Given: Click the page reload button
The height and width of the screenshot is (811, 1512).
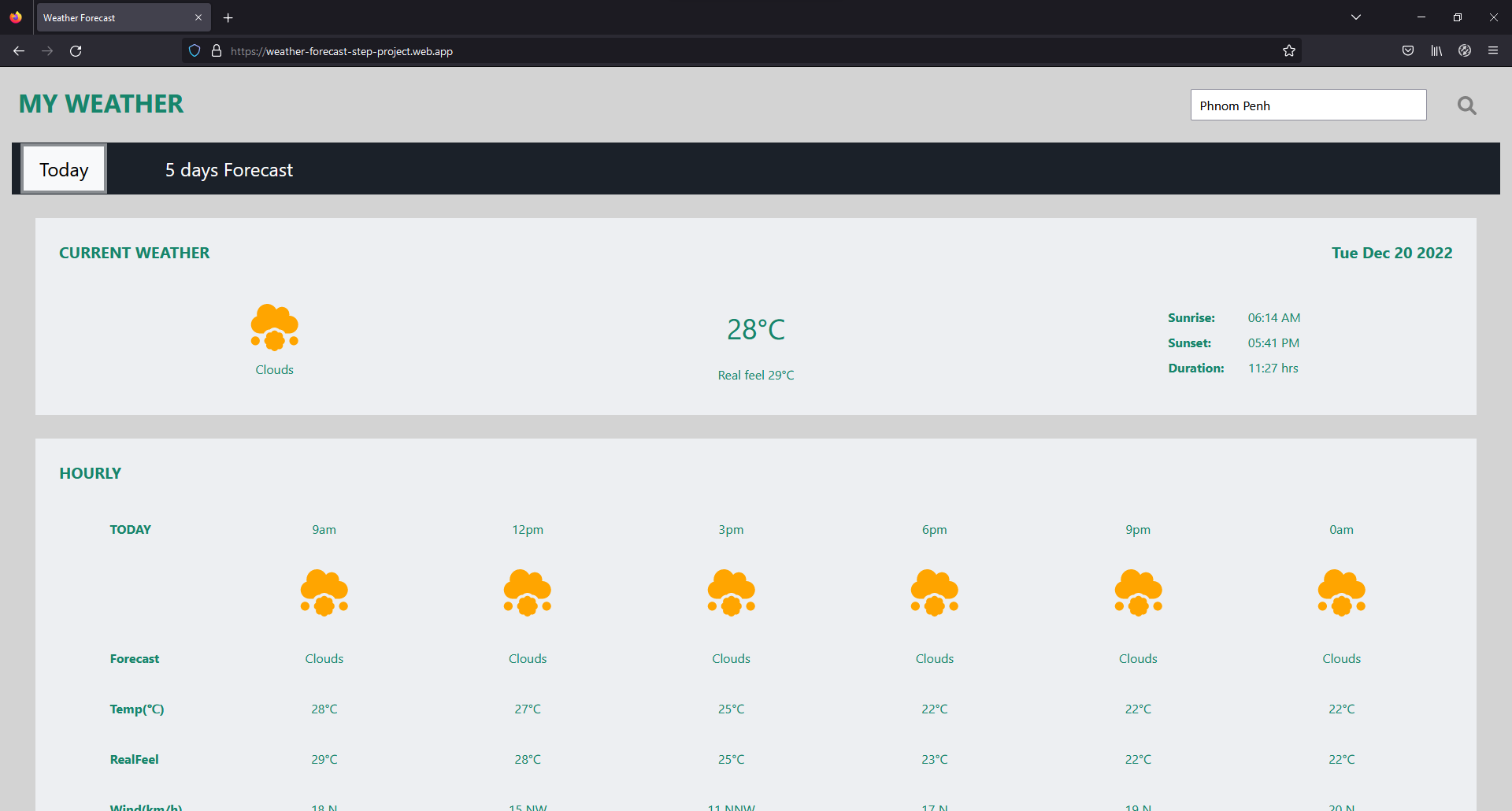Looking at the screenshot, I should [x=76, y=50].
